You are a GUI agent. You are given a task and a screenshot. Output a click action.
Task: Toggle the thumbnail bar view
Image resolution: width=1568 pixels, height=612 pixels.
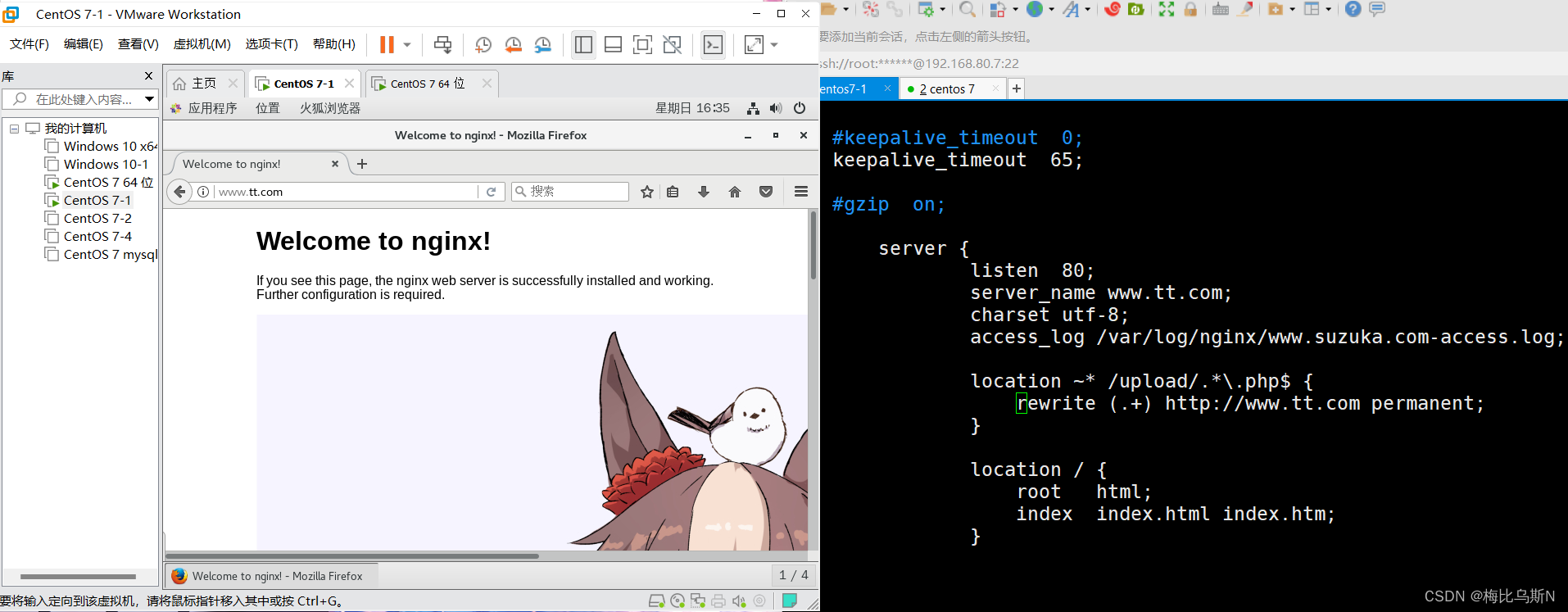point(613,45)
